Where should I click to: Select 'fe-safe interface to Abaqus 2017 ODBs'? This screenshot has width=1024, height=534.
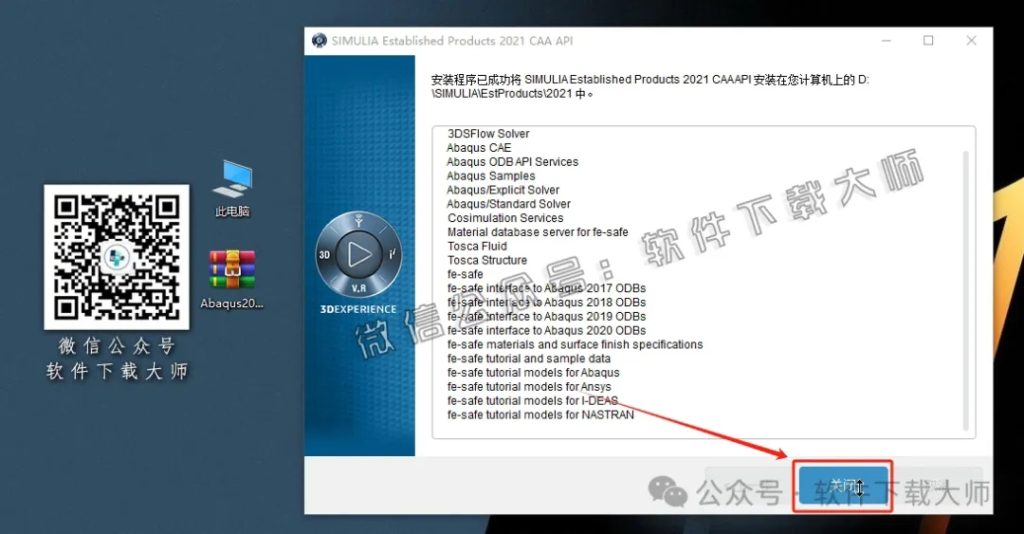547,289
